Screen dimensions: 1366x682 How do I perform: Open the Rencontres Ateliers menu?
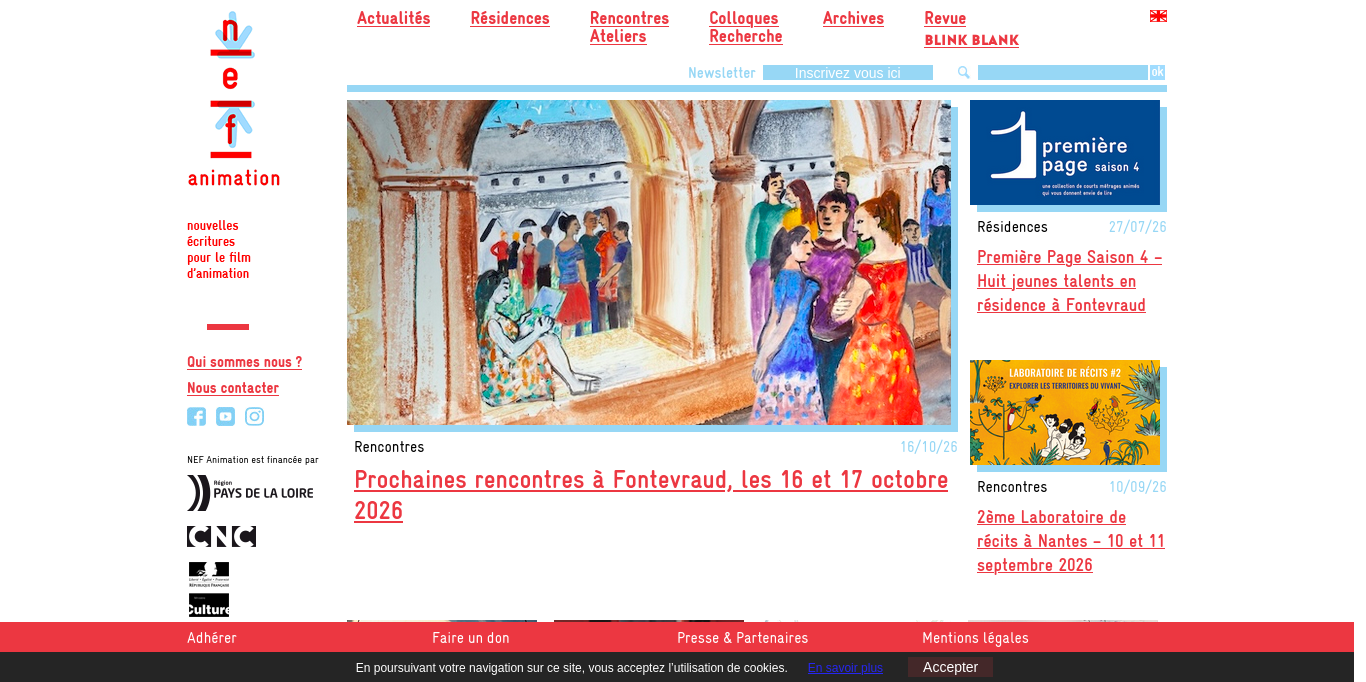[x=629, y=27]
